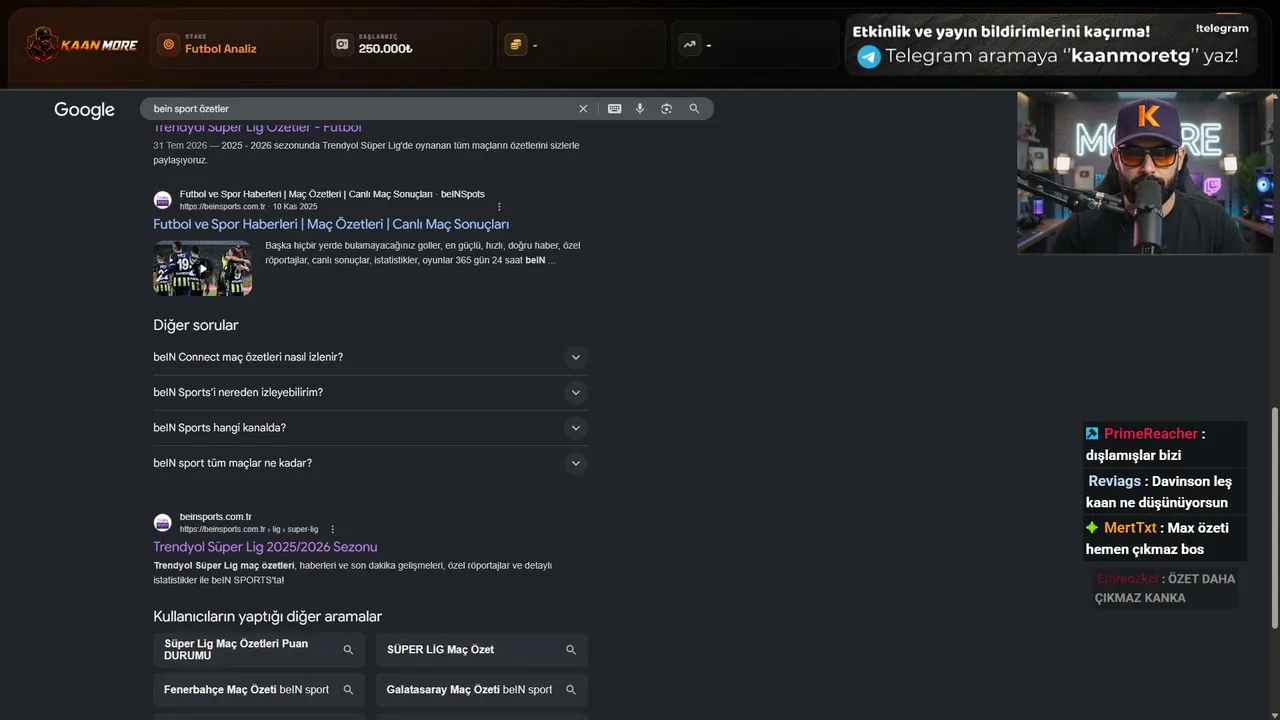The width and height of the screenshot is (1280, 720).
Task: Click the '250.000₺' starting balance value
Action: 386,49
